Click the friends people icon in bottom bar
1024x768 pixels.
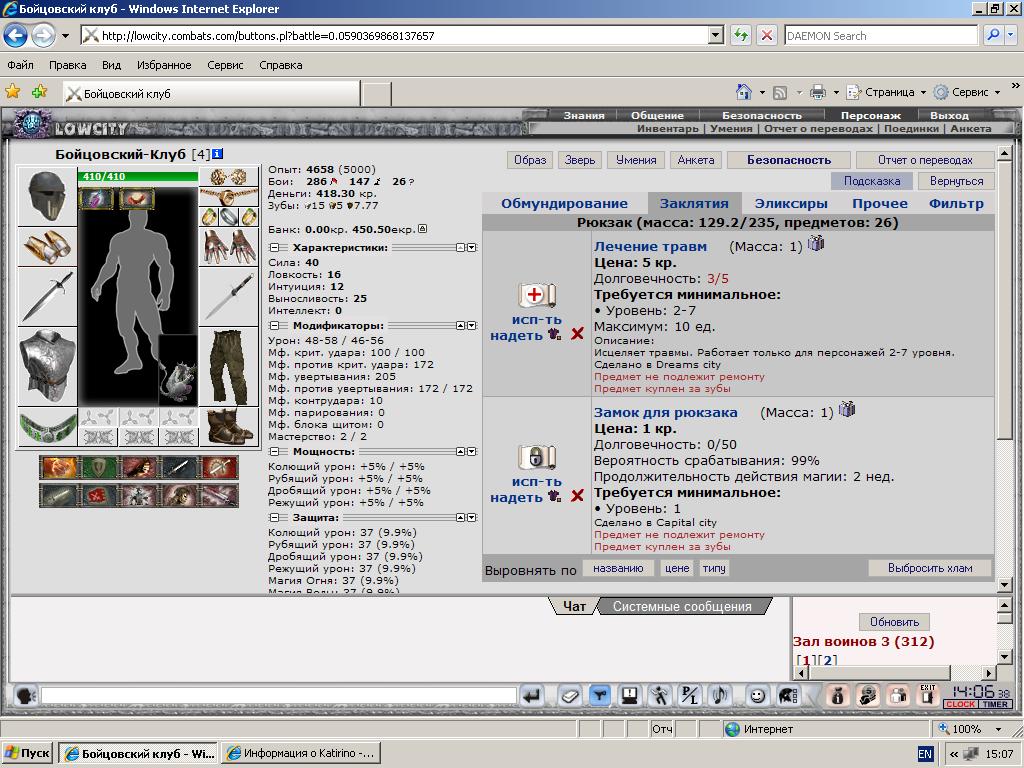click(x=899, y=696)
